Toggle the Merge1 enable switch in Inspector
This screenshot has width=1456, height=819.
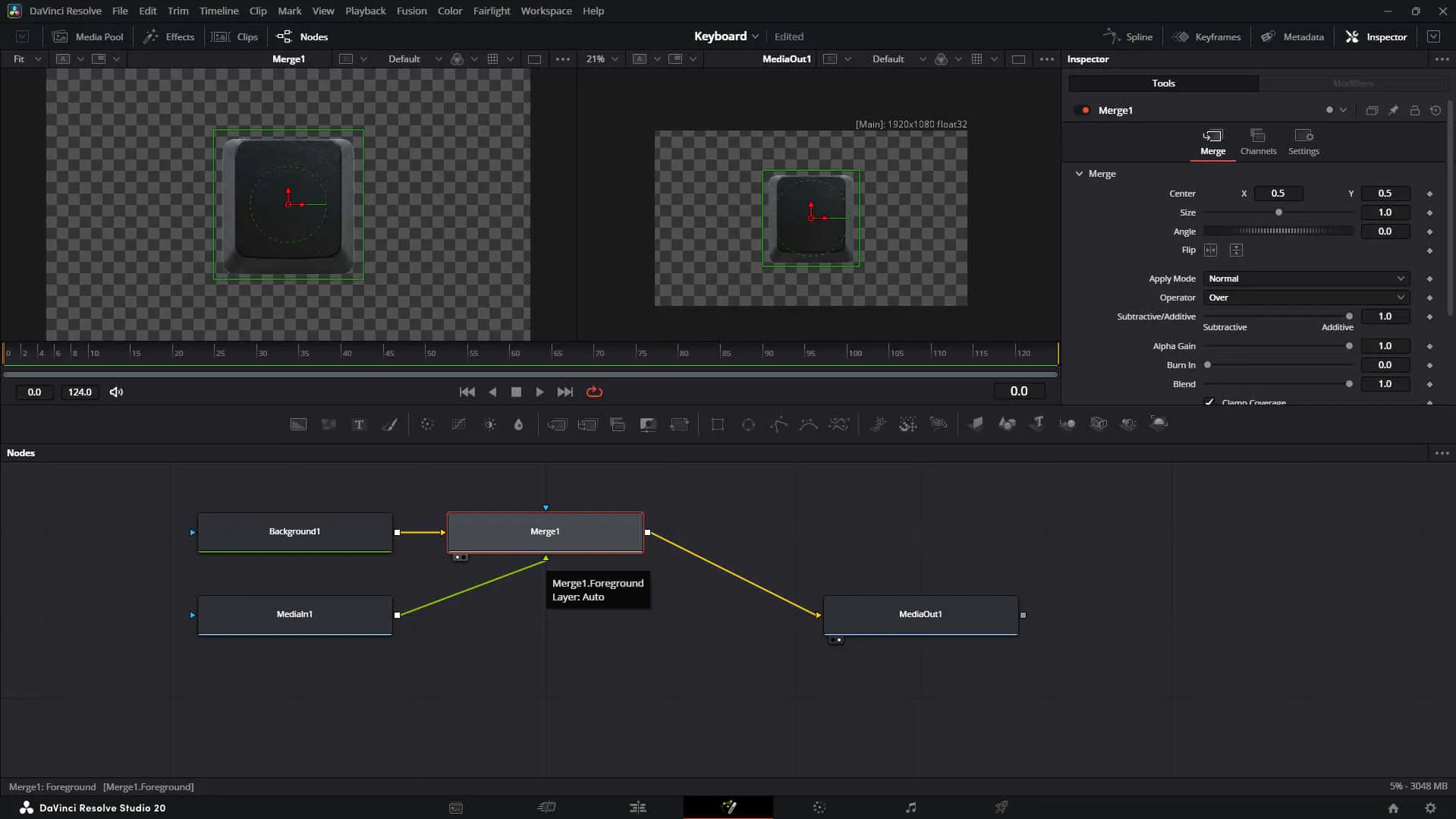coord(1083,111)
